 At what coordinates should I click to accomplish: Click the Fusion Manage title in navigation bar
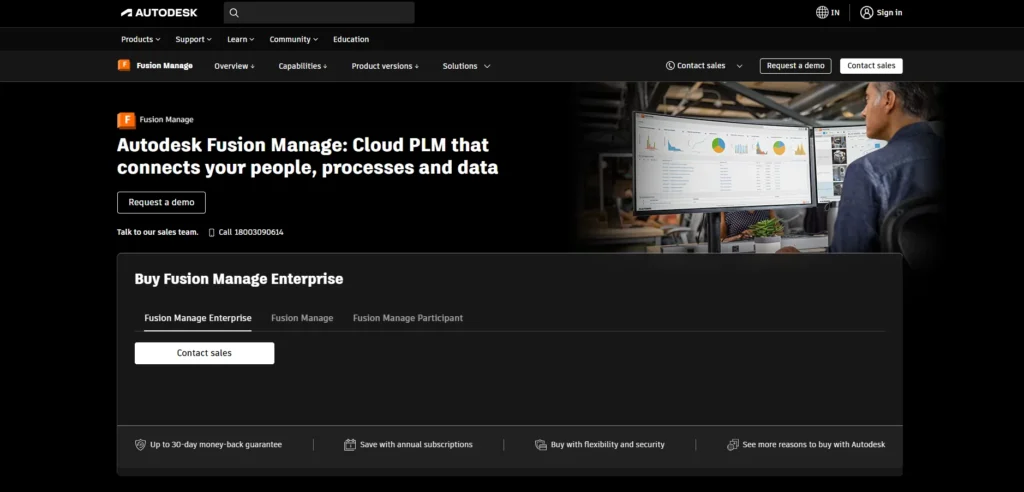165,65
